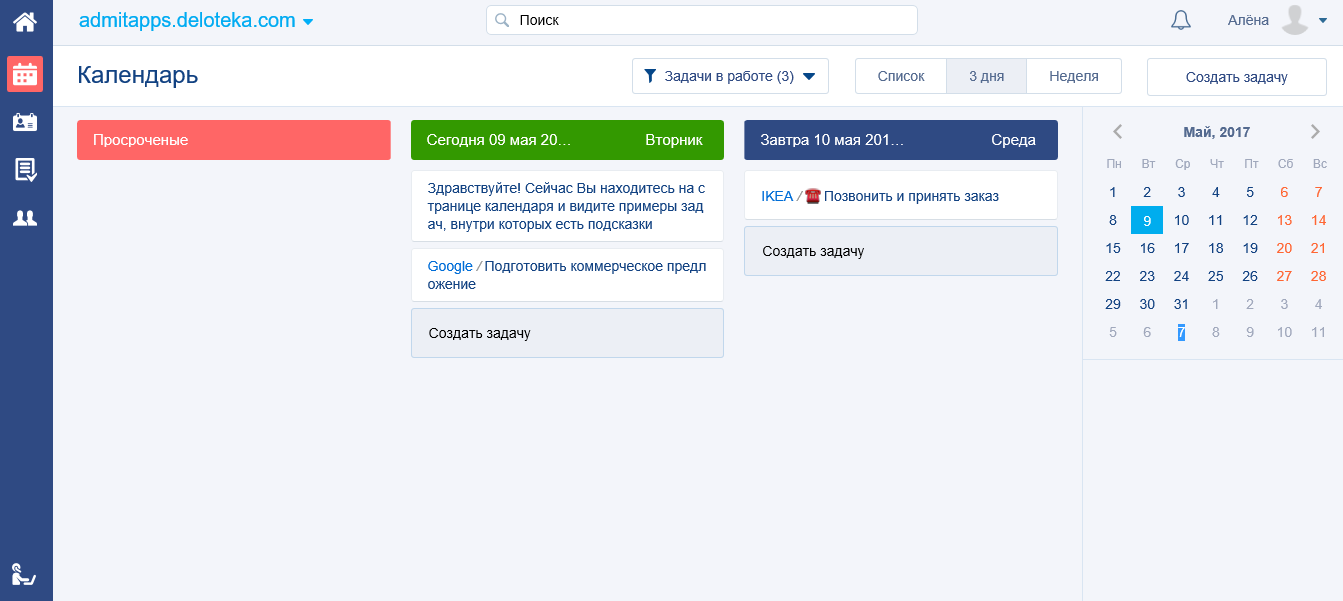Open the 'Здравствуйте! Сейчас Вы находитесь' task
Screen dimensions: 1343x601
[x=567, y=206]
